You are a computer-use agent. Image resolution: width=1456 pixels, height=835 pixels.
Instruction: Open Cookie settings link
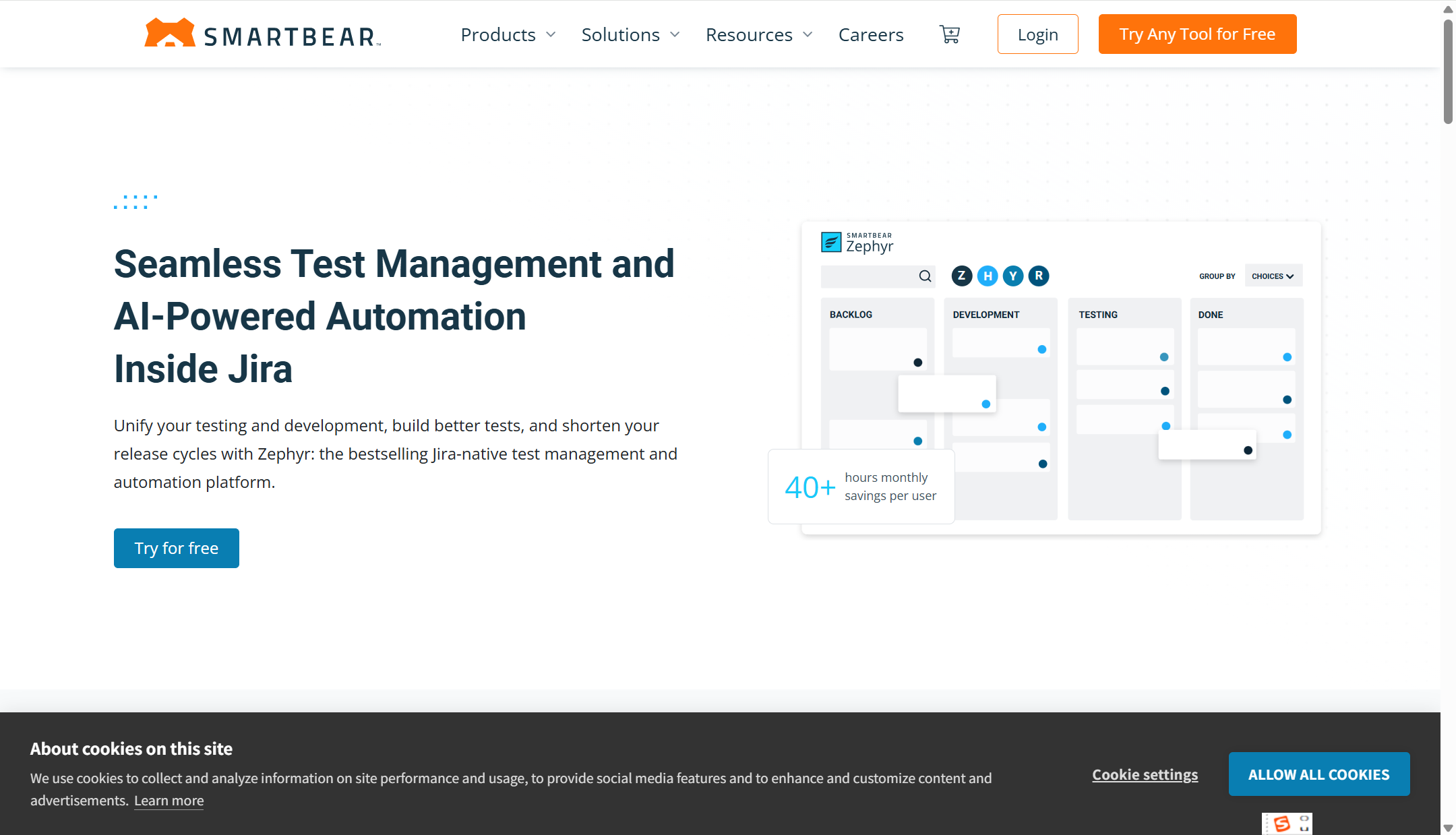click(1145, 774)
